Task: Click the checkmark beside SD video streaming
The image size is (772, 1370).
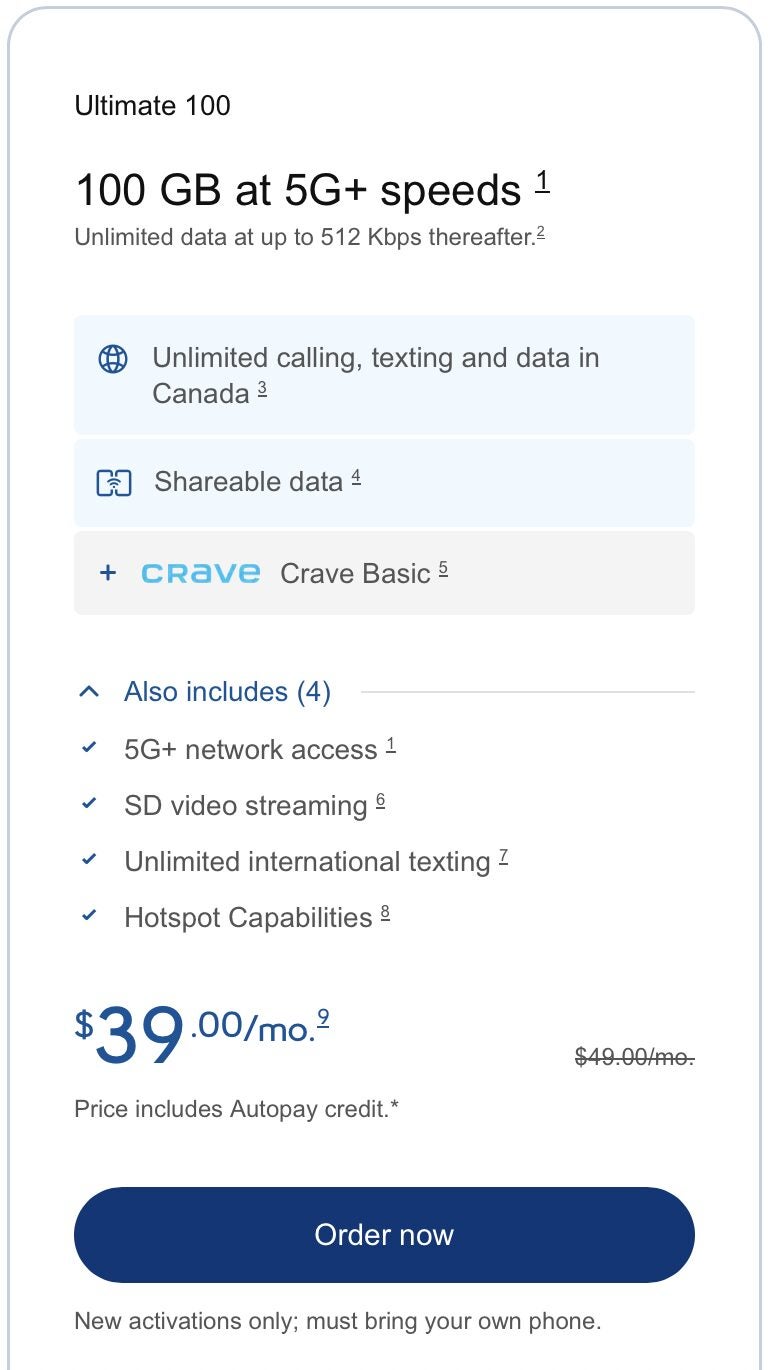Action: click(91, 803)
